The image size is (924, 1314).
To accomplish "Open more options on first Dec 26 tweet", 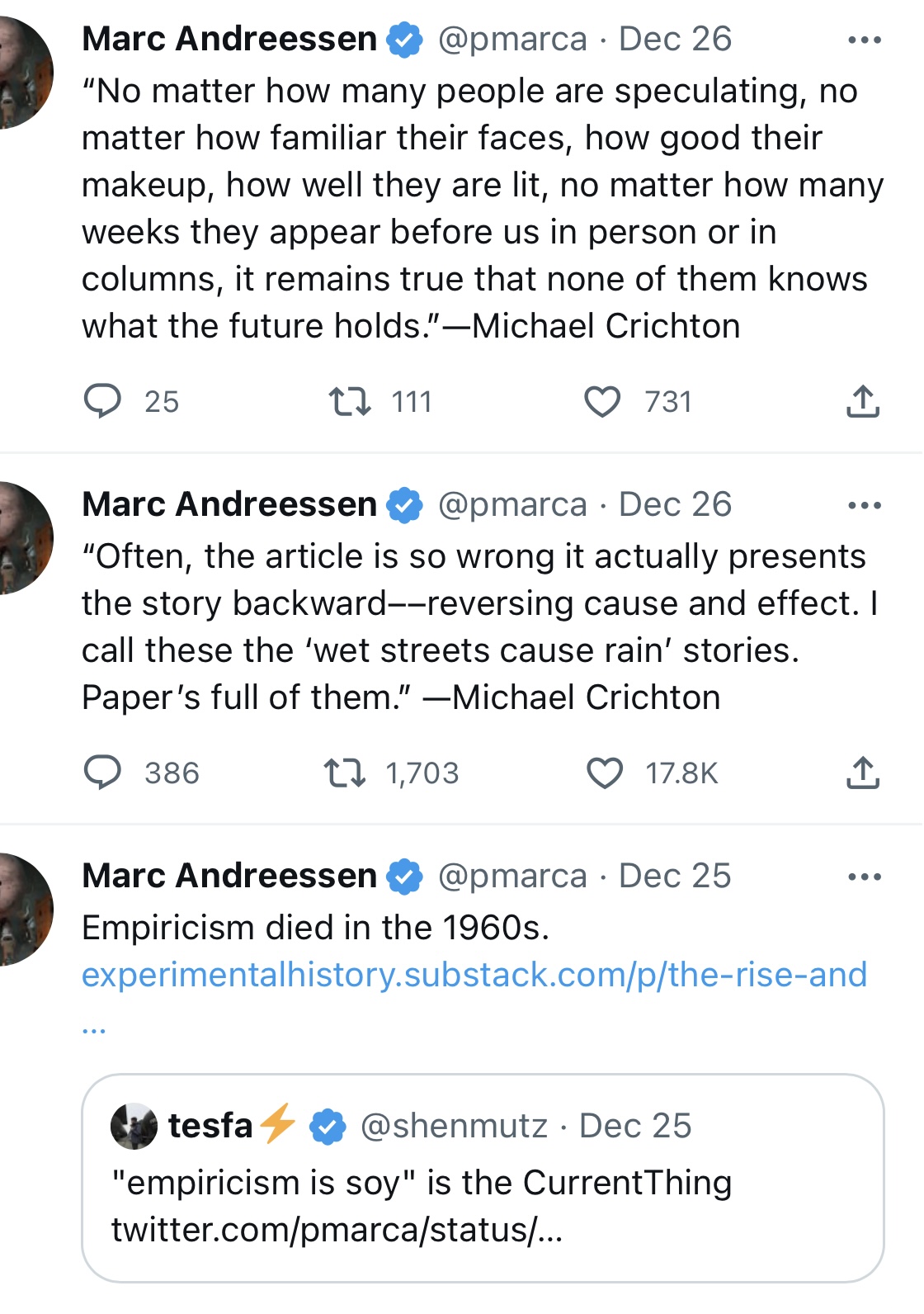I will (865, 40).
